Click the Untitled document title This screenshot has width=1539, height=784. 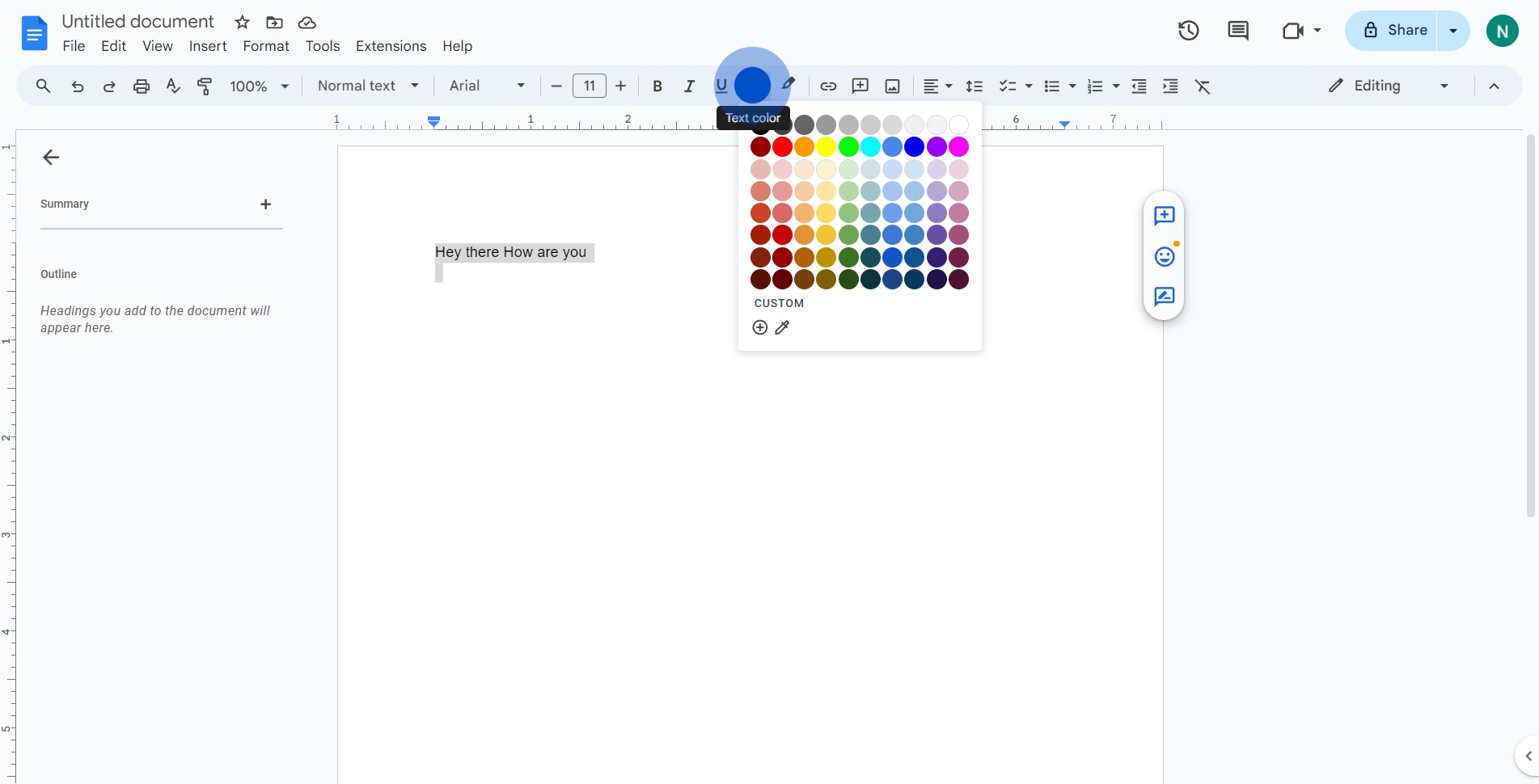[x=138, y=22]
